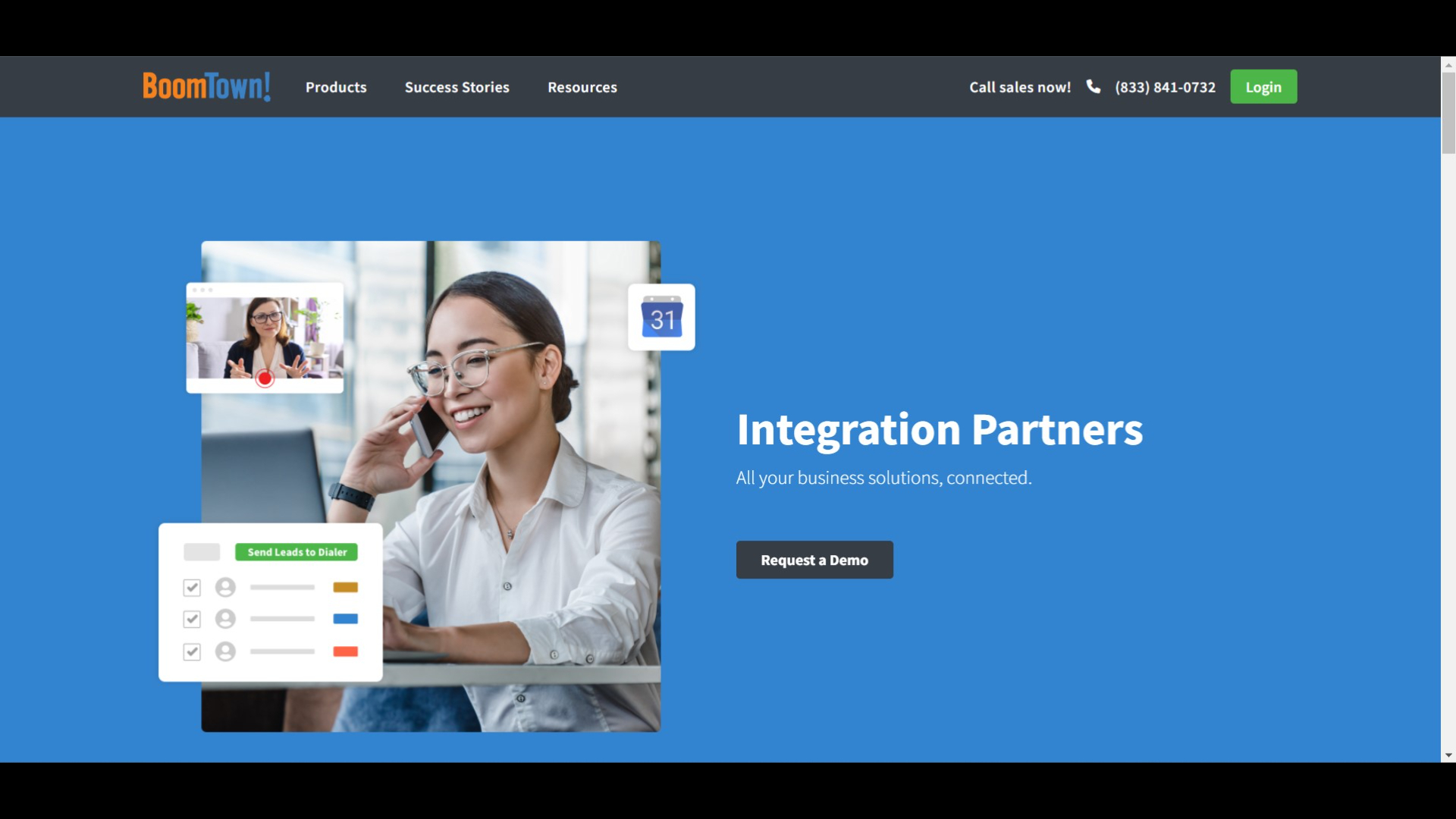1456x819 pixels.
Task: Click the BoomTown! logo icon
Action: [206, 86]
